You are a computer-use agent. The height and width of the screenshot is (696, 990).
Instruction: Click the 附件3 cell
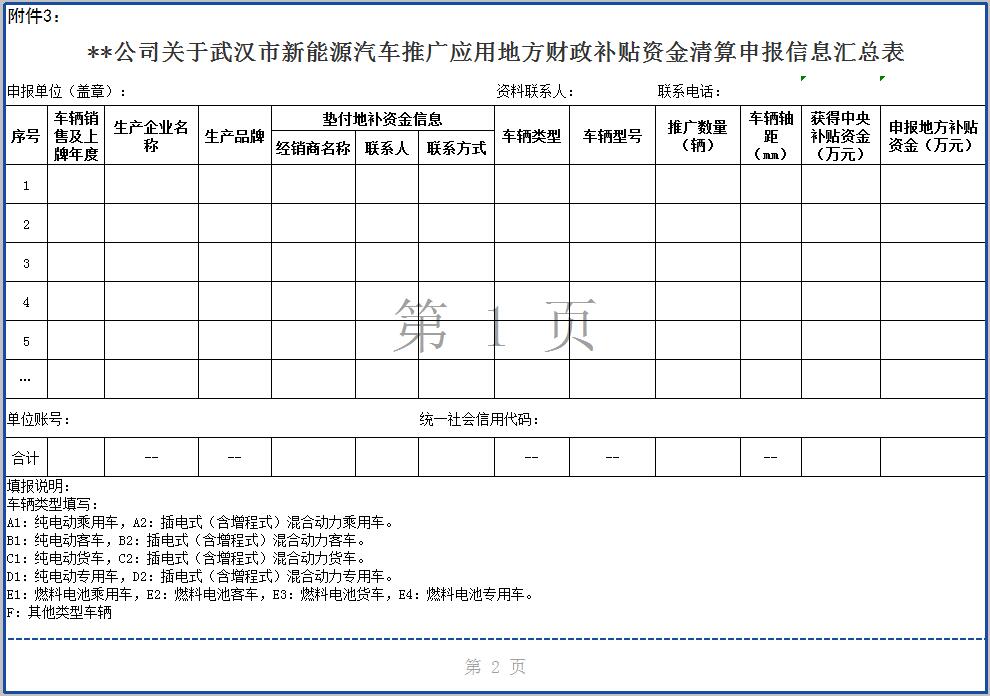(x=34, y=17)
